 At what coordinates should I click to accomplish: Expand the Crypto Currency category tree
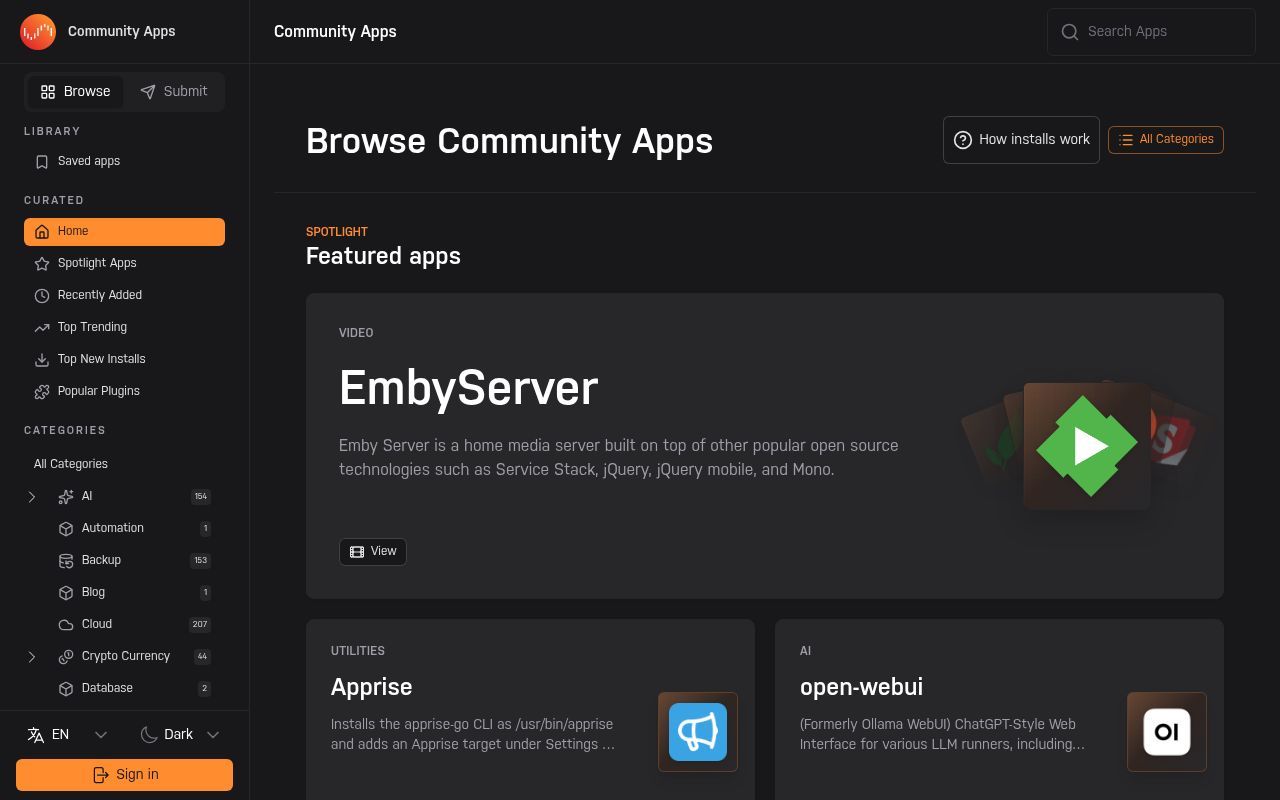point(32,657)
